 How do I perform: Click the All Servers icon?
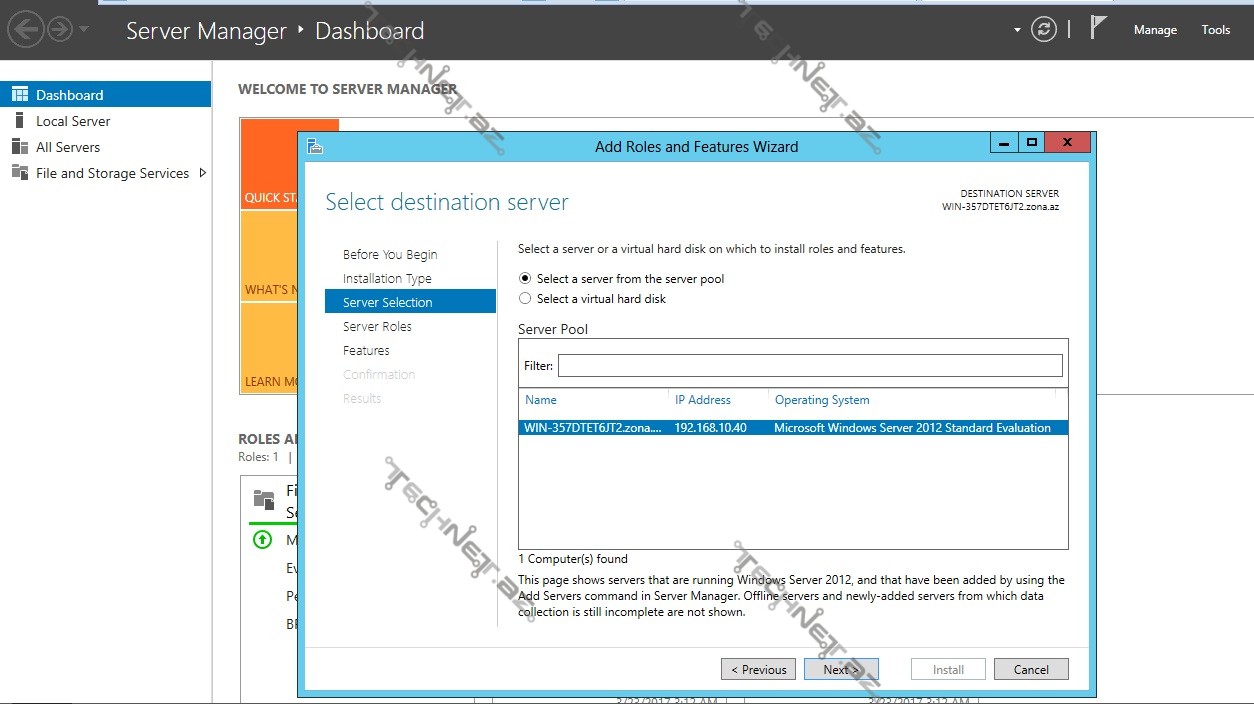point(19,147)
